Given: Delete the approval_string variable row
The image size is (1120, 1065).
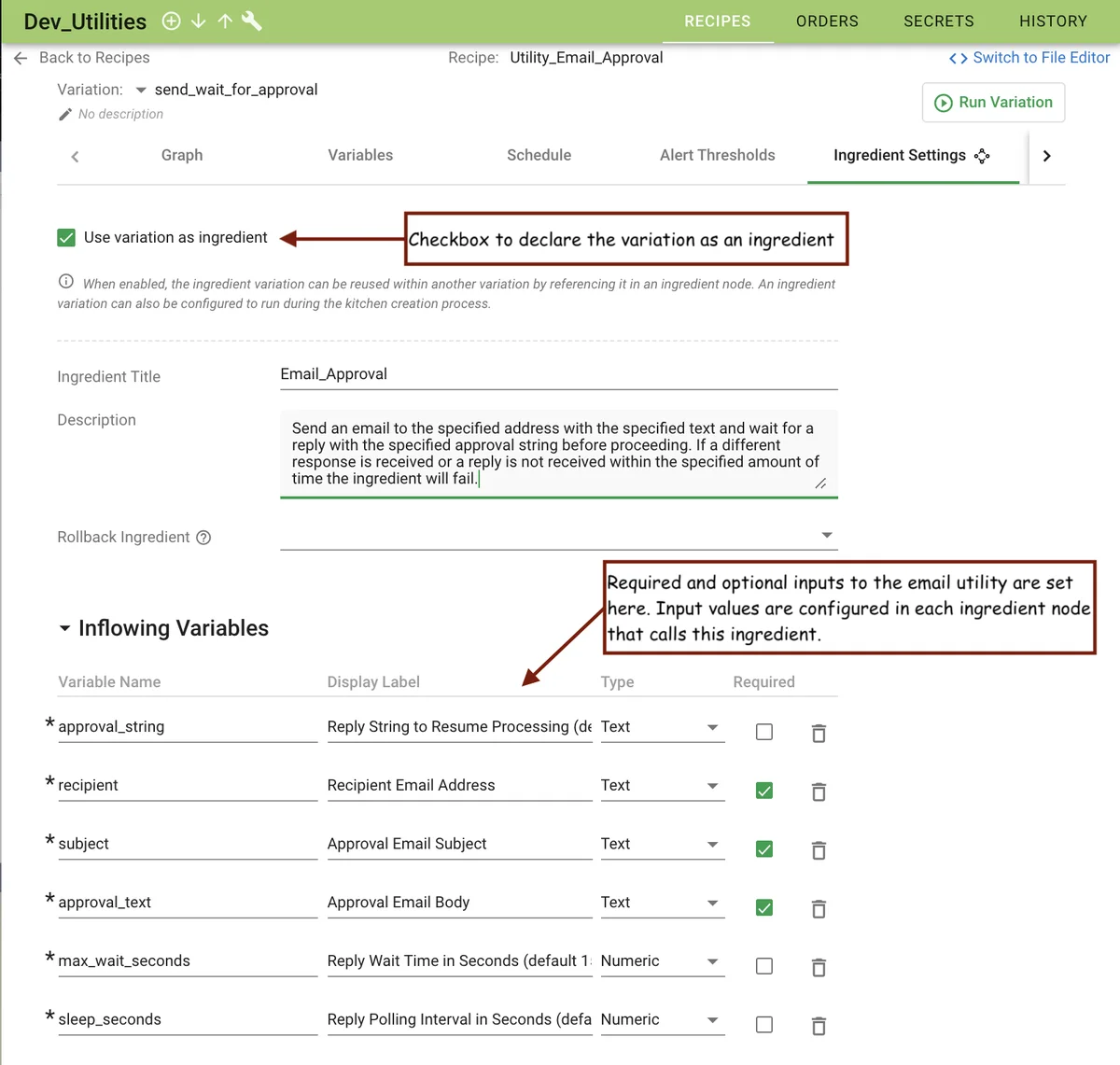Looking at the screenshot, I should [x=819, y=734].
